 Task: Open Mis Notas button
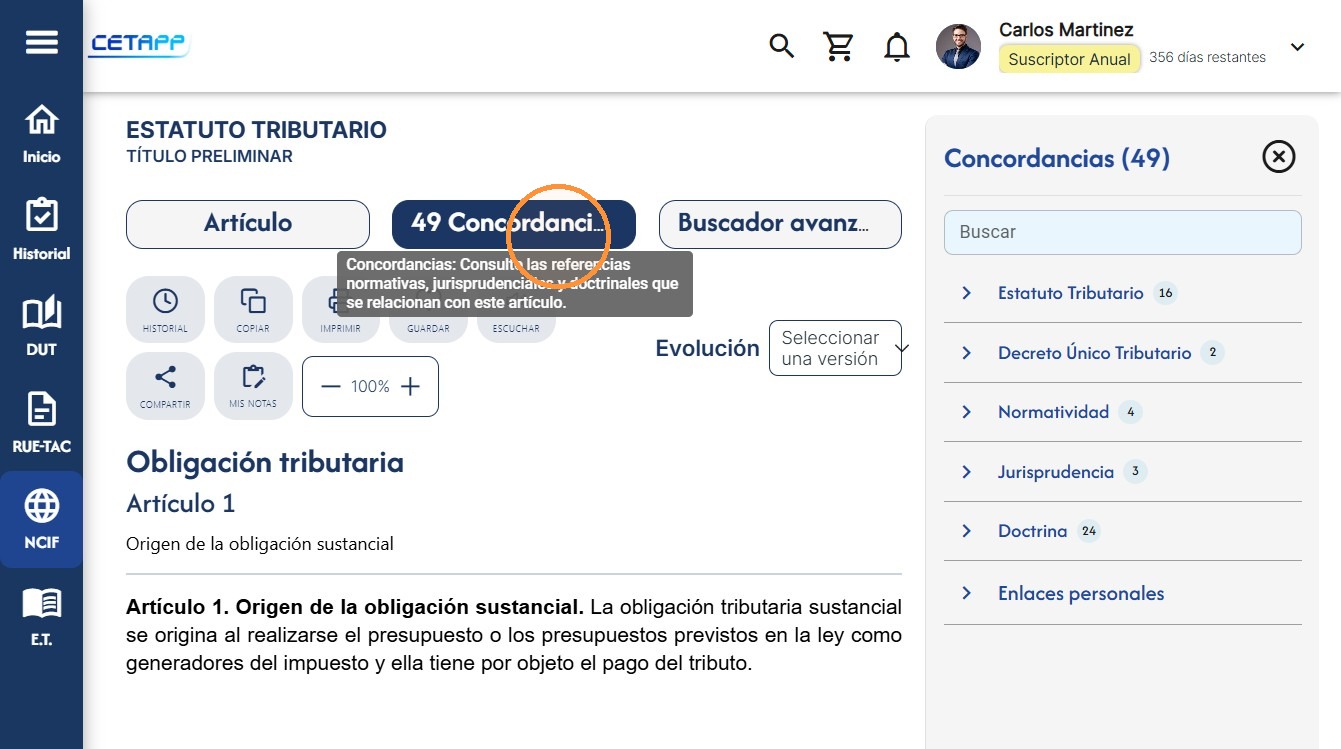pyautogui.click(x=253, y=386)
